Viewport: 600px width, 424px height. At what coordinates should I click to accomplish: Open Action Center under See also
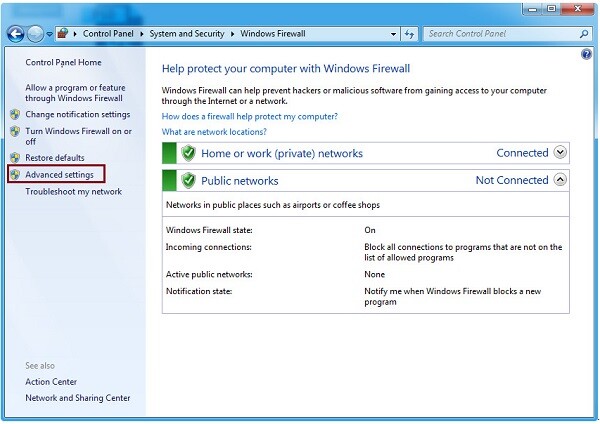pos(51,382)
